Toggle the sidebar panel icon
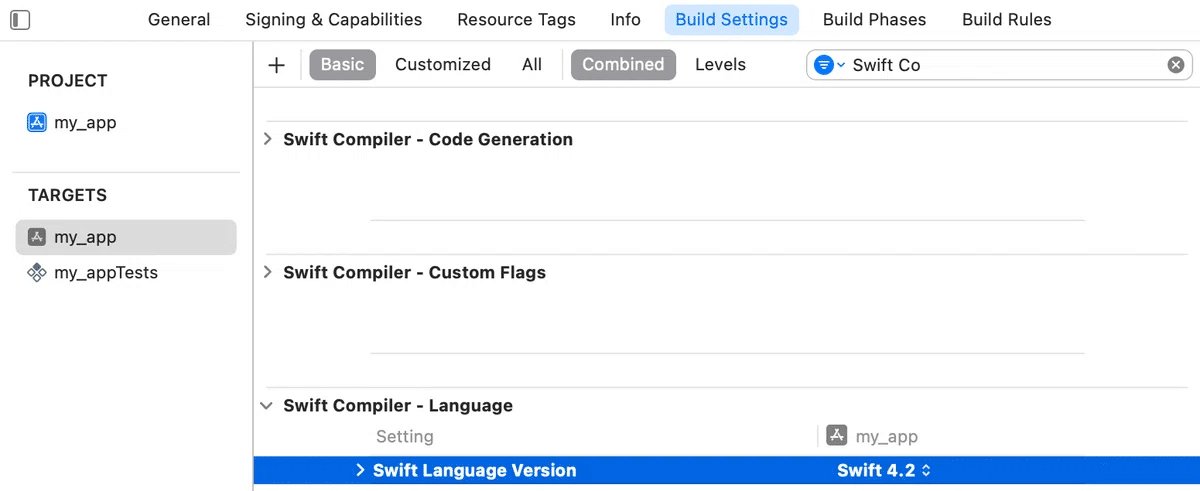This screenshot has width=1200, height=491. point(20,20)
